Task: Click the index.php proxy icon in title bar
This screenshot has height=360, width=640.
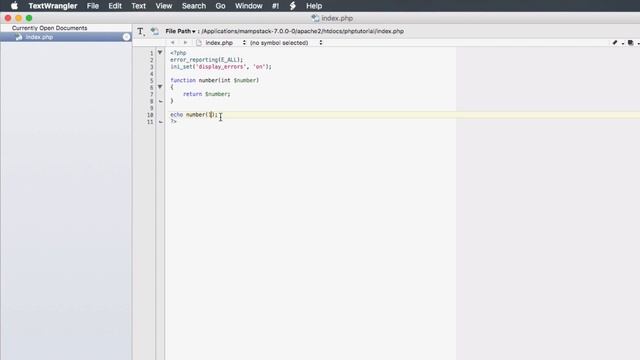Action: pos(315,18)
